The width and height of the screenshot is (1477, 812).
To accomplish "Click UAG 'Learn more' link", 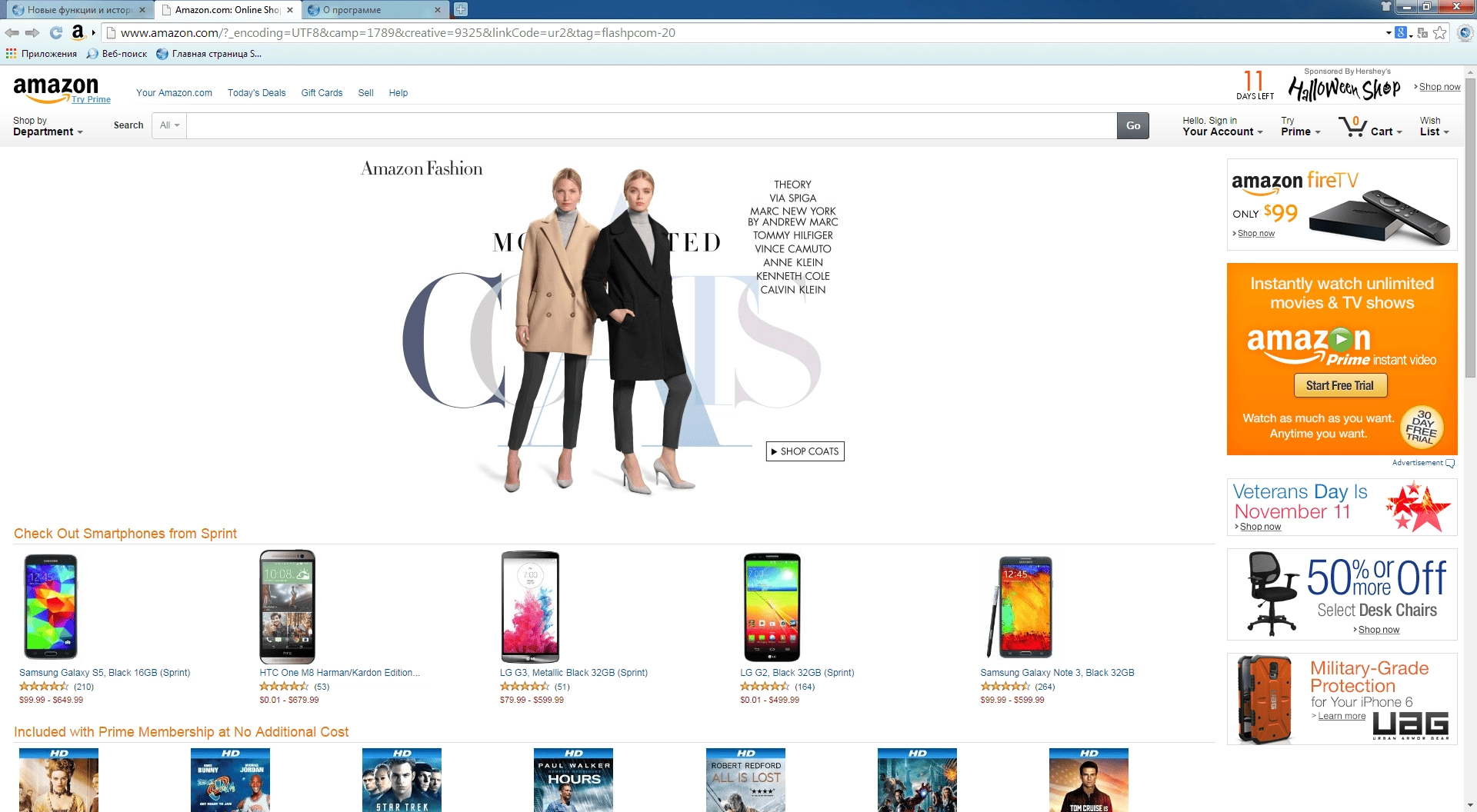I will [x=1342, y=716].
